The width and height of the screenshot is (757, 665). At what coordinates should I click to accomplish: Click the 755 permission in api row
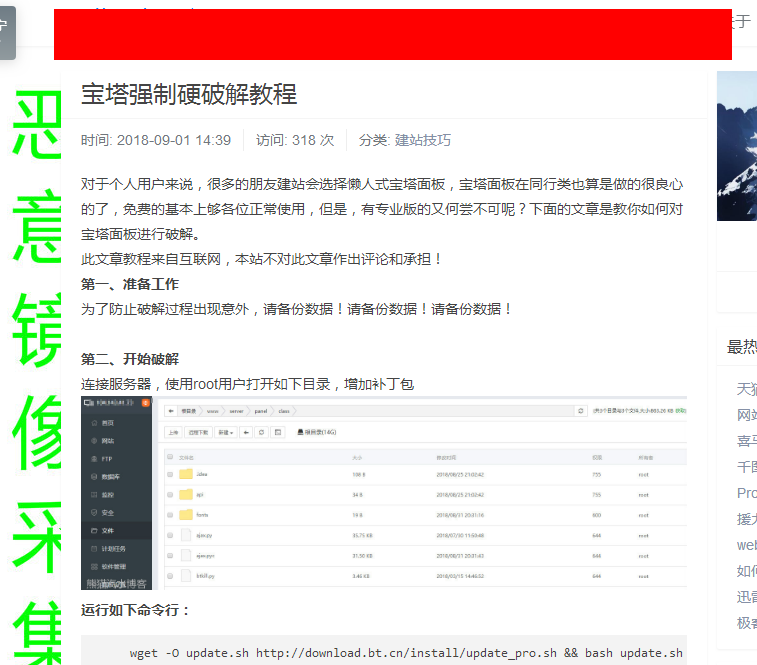coord(597,495)
